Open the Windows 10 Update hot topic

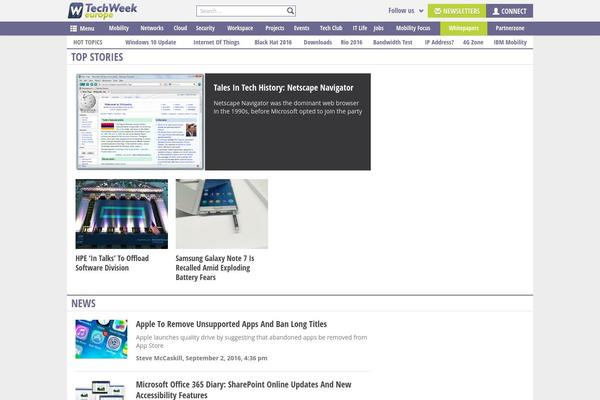150,42
